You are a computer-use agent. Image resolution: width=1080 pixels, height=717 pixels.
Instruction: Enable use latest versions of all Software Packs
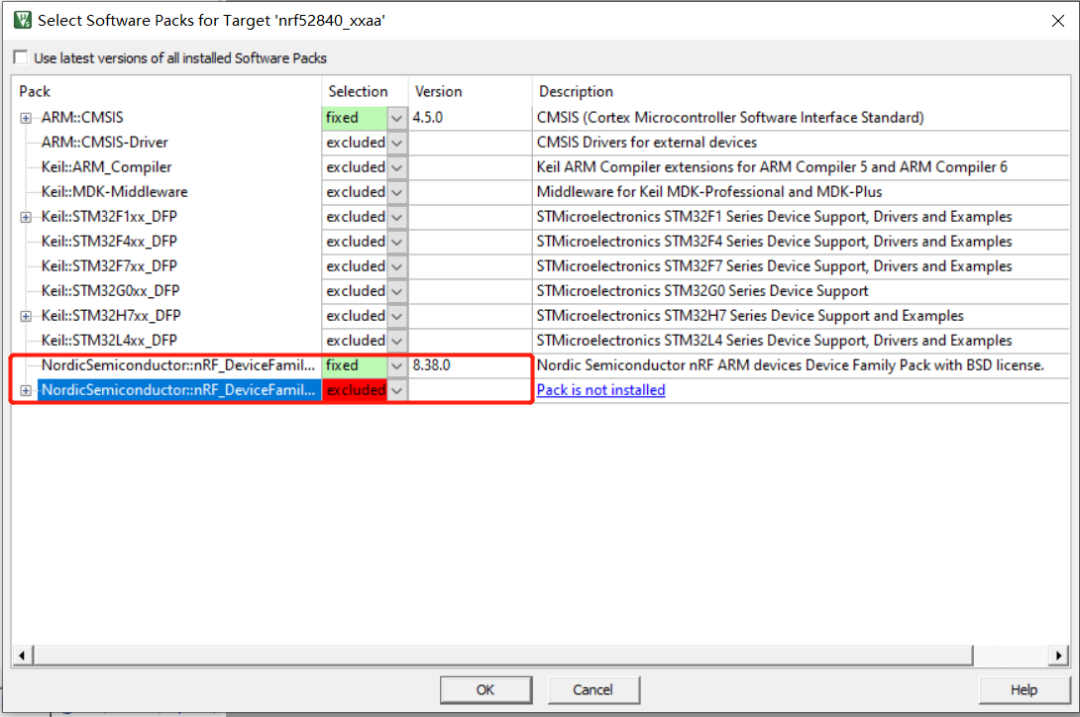[x=21, y=57]
